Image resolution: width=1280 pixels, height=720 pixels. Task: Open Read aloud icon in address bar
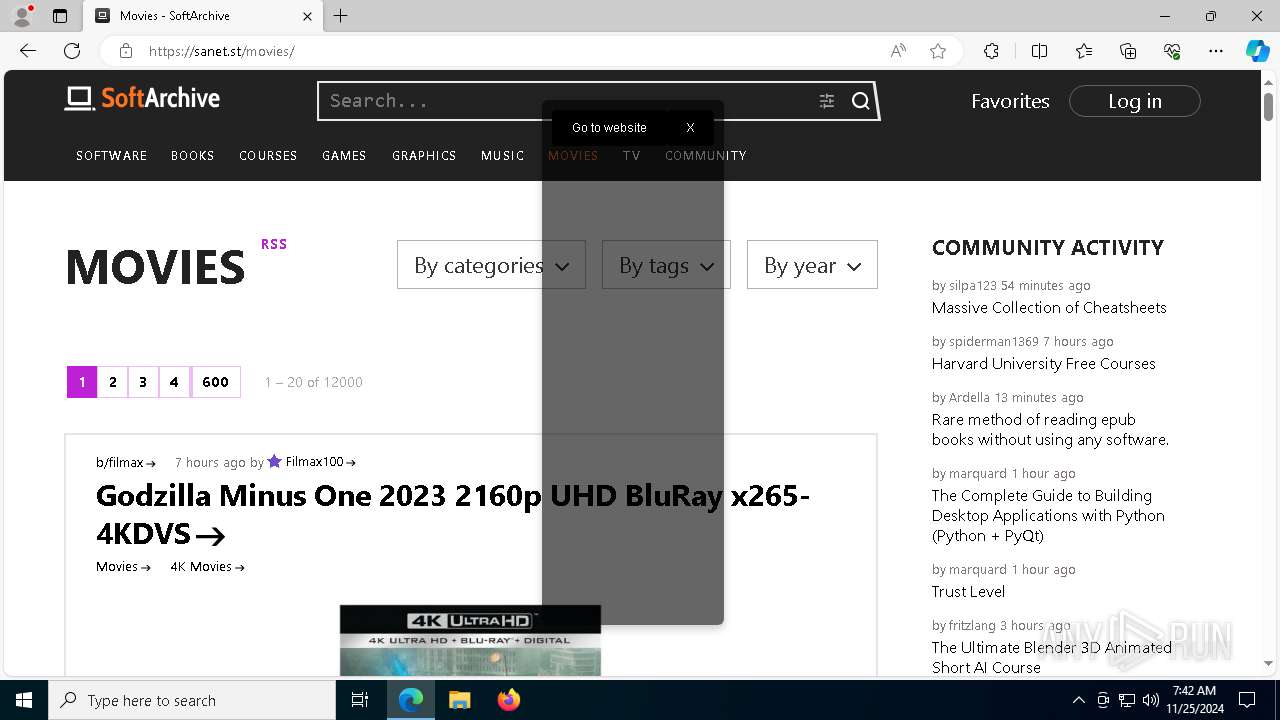(x=898, y=51)
